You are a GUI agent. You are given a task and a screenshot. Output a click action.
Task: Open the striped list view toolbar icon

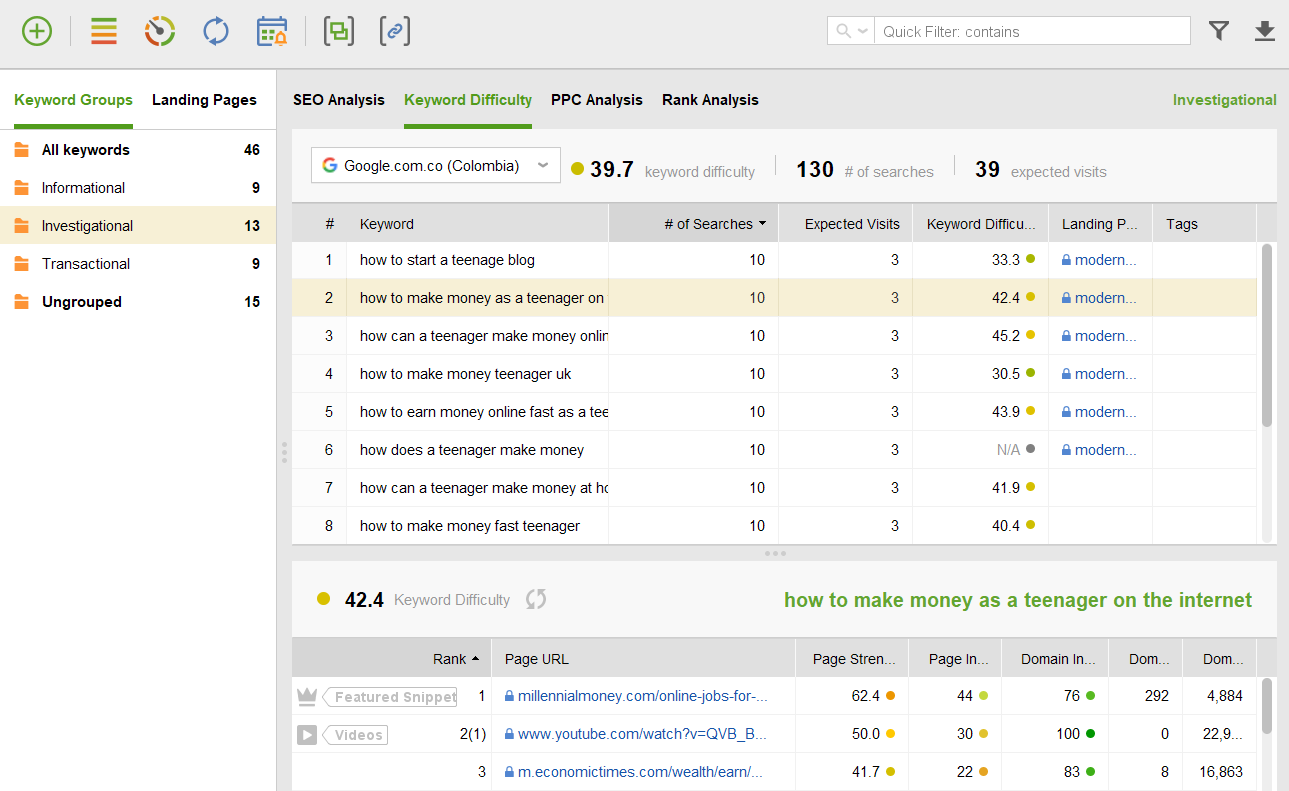pos(104,31)
